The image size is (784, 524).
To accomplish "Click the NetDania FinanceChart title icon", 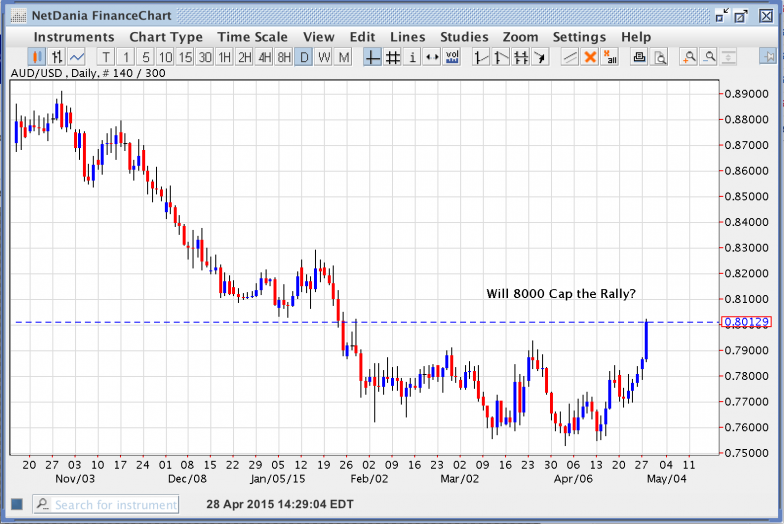I will click(x=18, y=16).
